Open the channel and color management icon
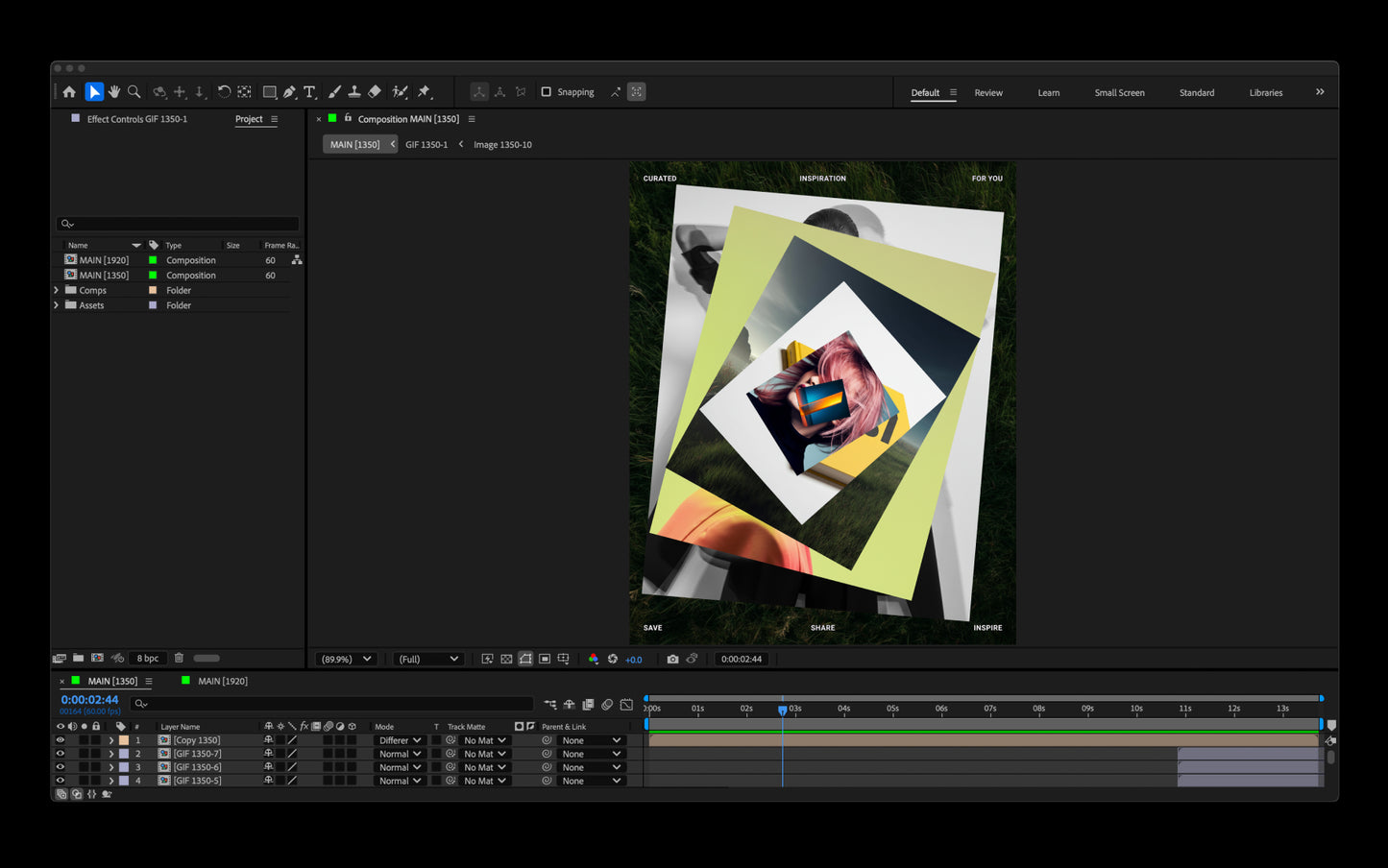1388x868 pixels. click(x=593, y=659)
